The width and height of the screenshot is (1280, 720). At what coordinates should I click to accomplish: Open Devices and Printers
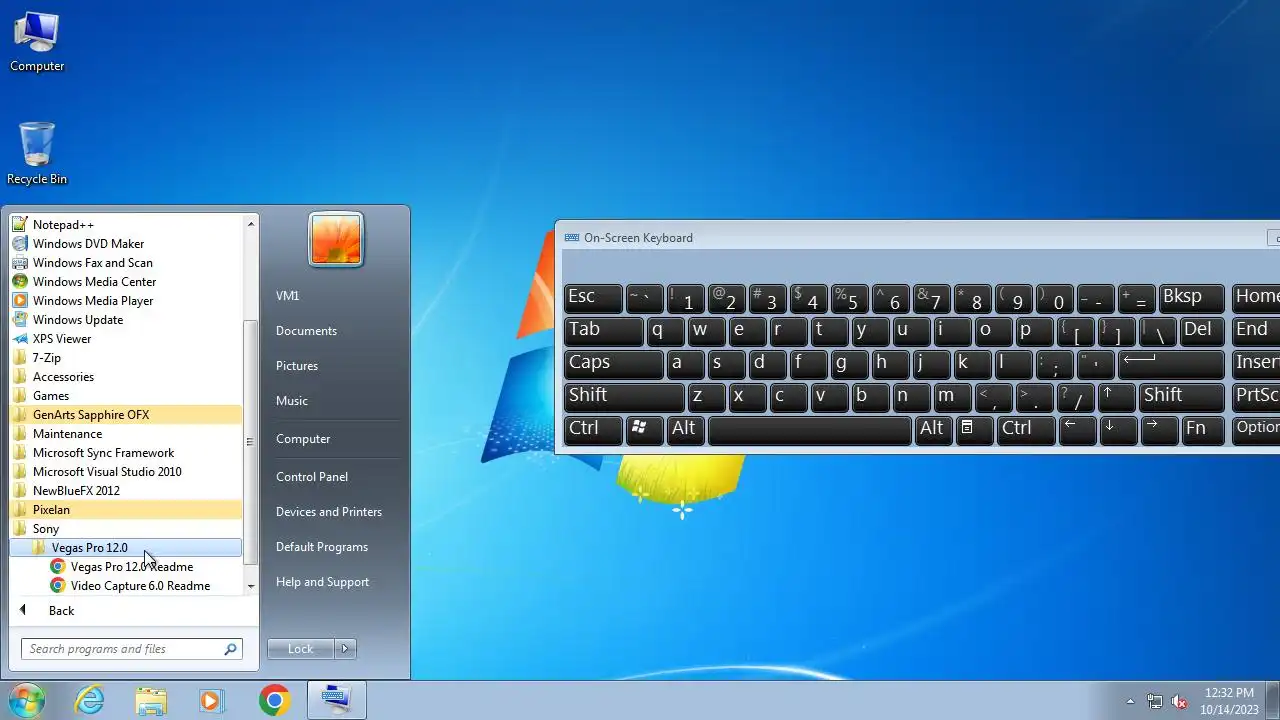click(329, 512)
